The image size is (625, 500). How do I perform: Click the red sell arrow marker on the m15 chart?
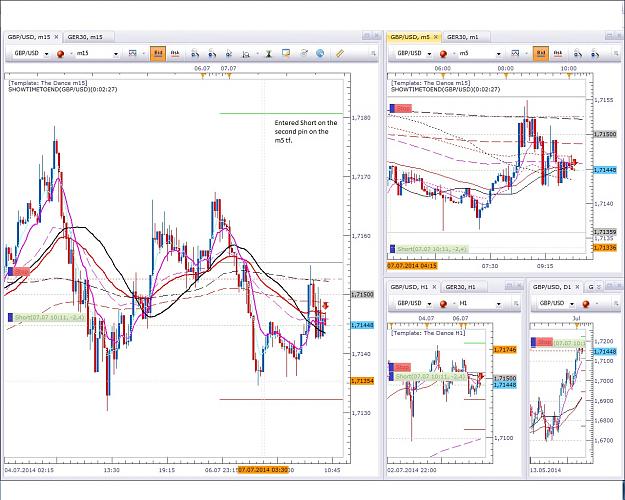coord(325,306)
